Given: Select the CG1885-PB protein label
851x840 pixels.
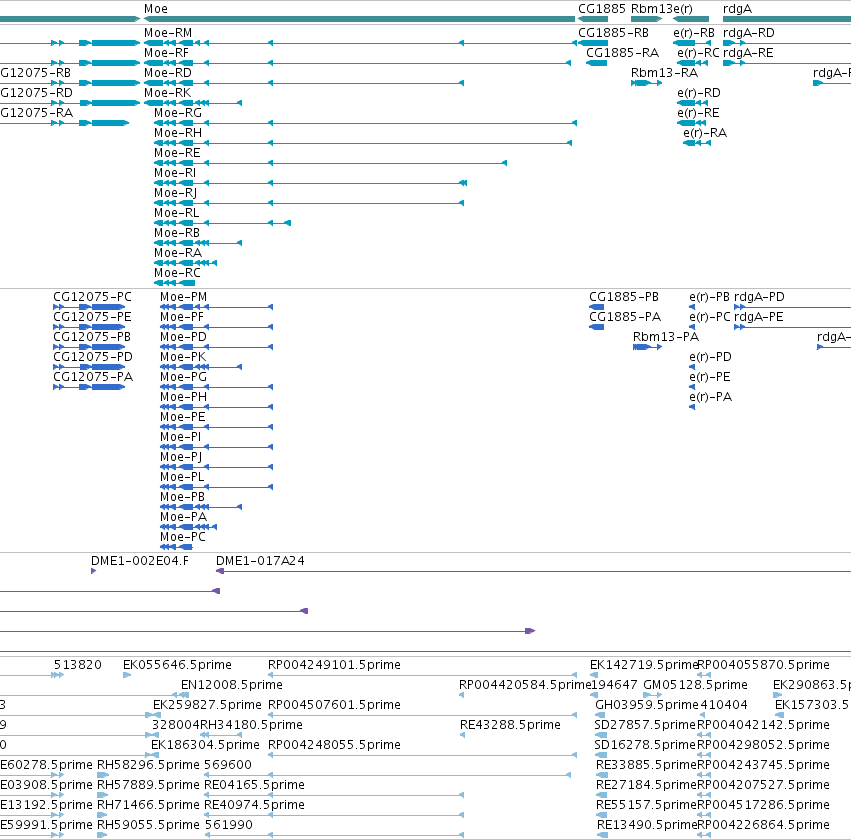Looking at the screenshot, I should point(624,297).
